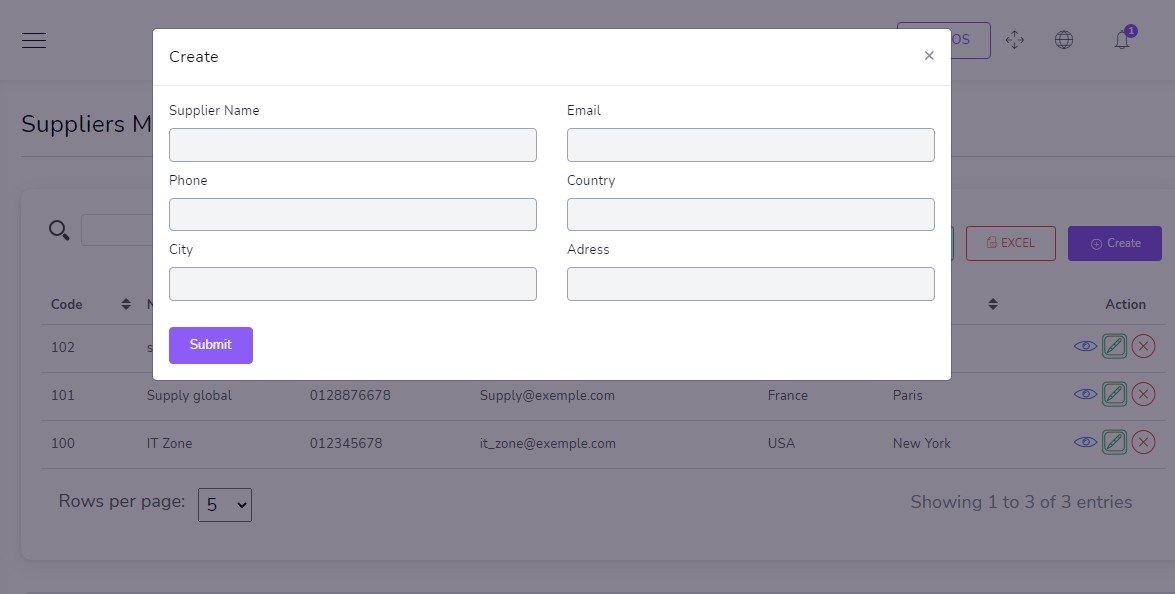Screen dimensions: 1175x594
Task: Click the fullscreen arrows icon
Action: (1014, 40)
